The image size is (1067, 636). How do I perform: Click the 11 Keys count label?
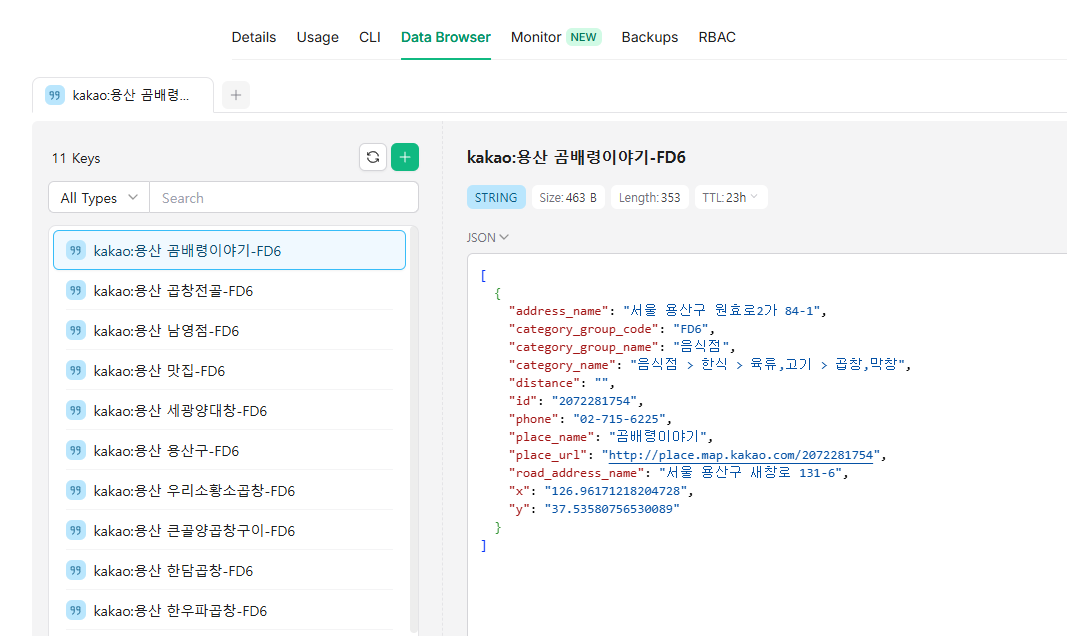tap(76, 158)
